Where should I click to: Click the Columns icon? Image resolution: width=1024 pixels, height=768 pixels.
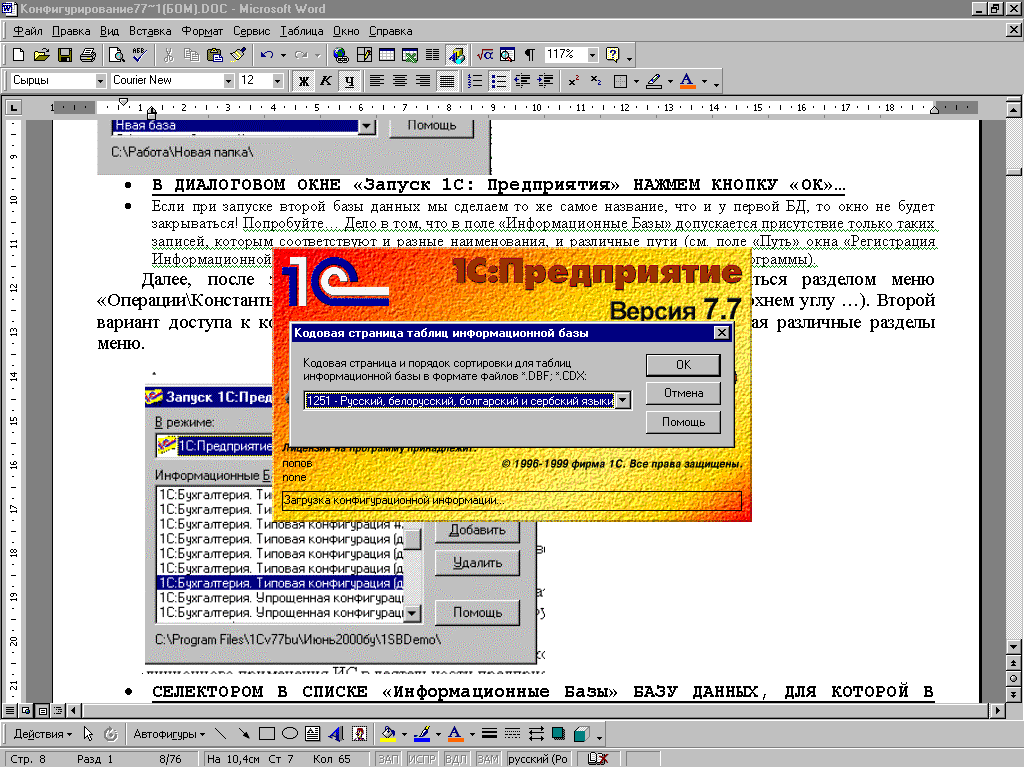point(432,55)
